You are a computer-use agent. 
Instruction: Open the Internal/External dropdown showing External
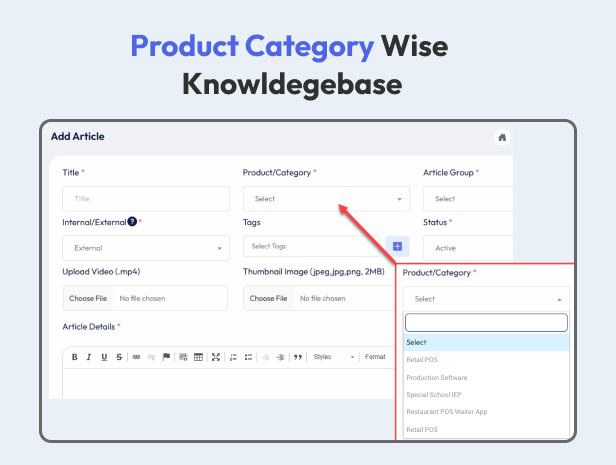click(x=145, y=248)
